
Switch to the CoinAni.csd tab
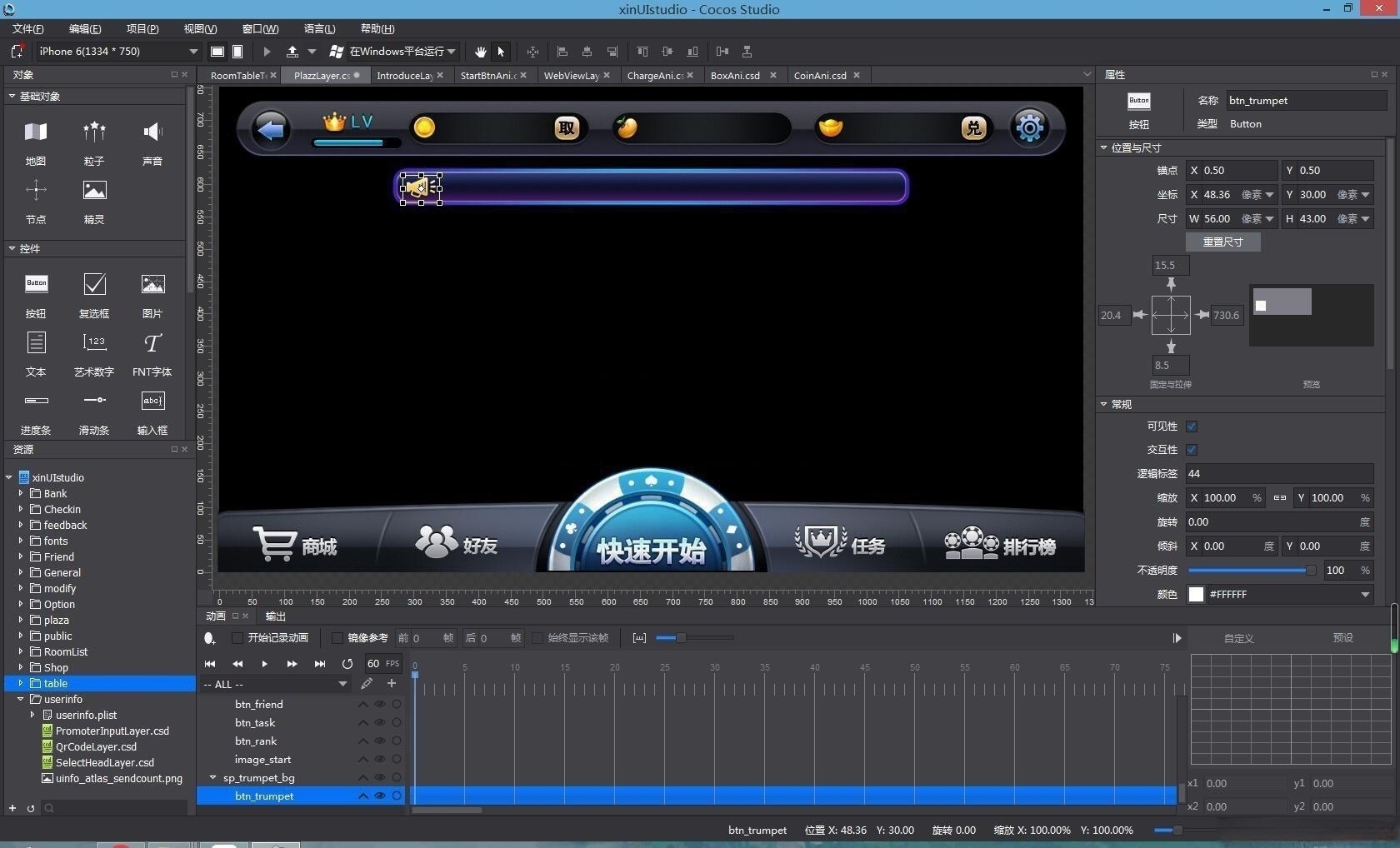coord(820,76)
